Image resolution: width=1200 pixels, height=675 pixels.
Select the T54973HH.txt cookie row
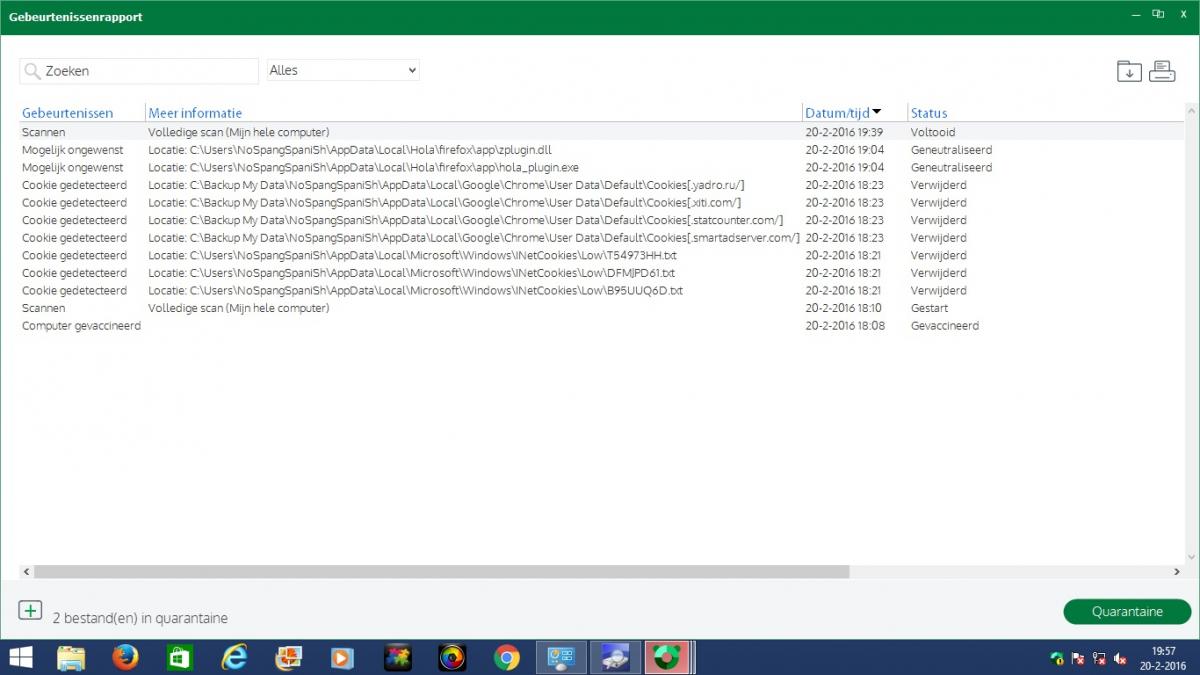coord(602,255)
